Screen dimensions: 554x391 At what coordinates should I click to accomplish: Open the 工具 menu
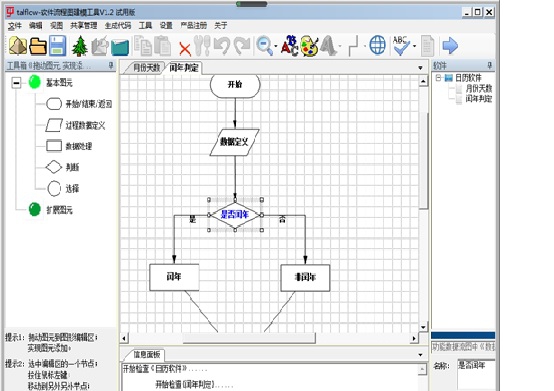(x=145, y=25)
